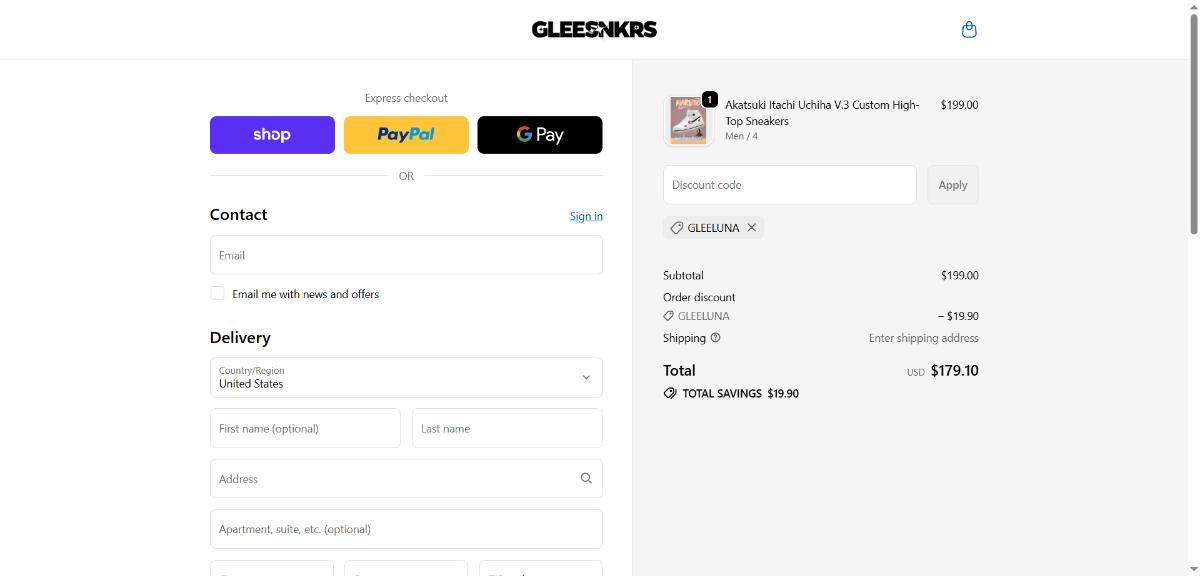
Task: Click the Akatsuki sneaker product thumbnail
Action: [688, 120]
